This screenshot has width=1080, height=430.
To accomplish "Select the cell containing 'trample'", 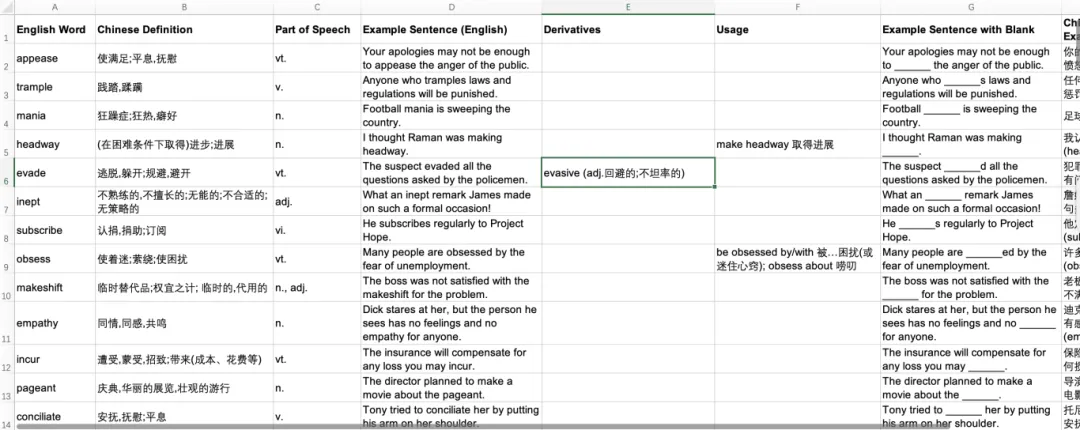I will (x=54, y=87).
